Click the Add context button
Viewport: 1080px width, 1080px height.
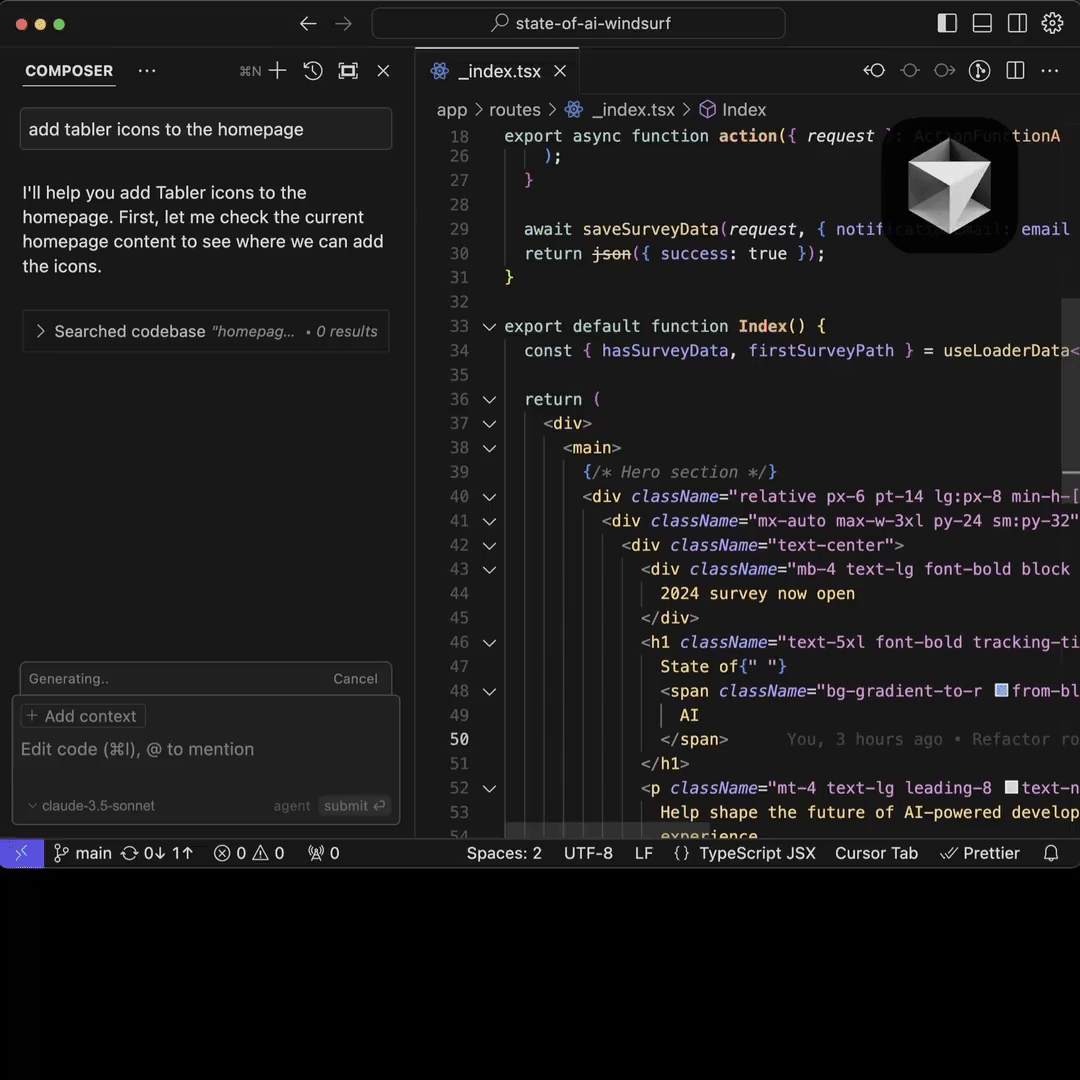[x=83, y=716]
